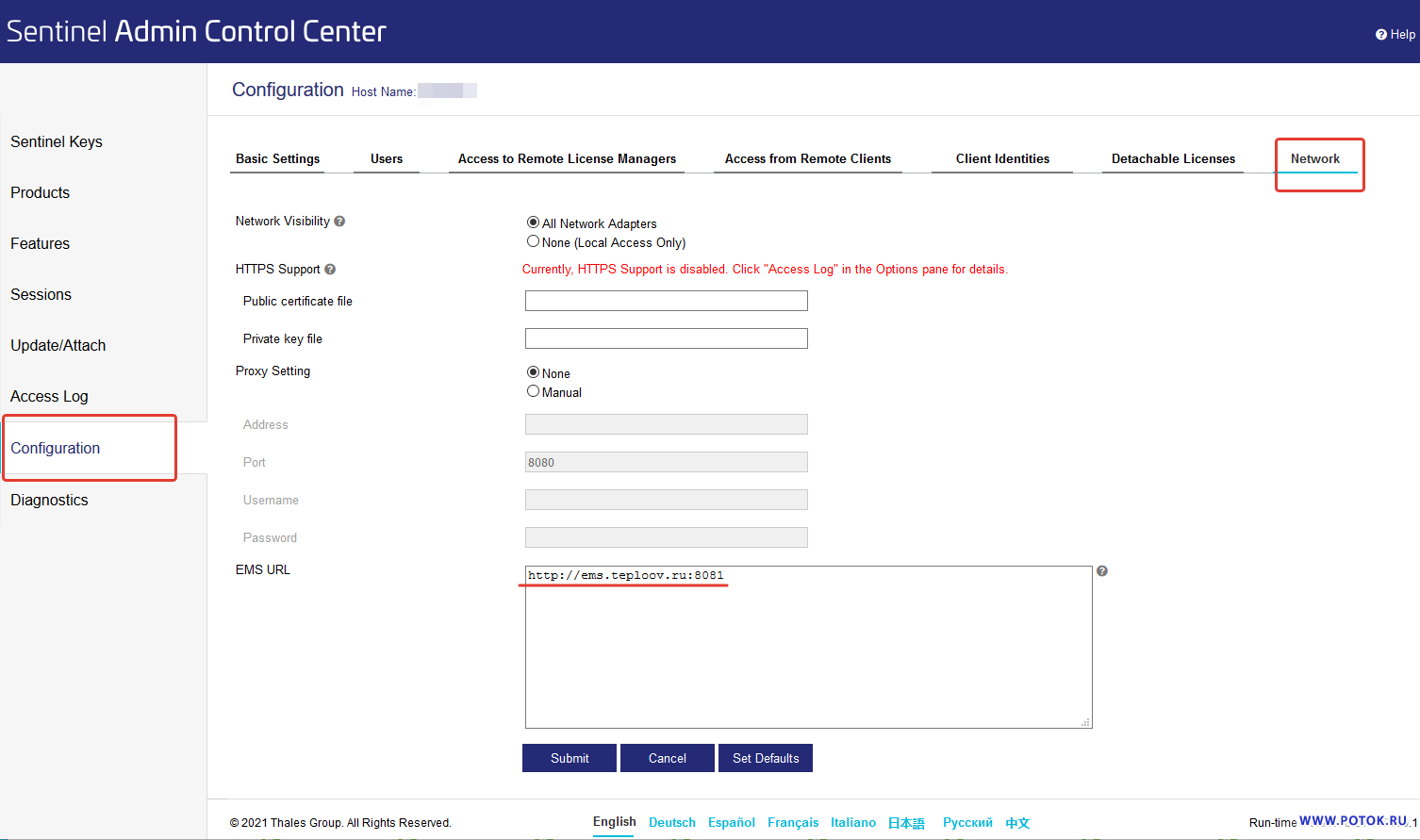
Task: Click the proxy Username field
Action: 667,500
